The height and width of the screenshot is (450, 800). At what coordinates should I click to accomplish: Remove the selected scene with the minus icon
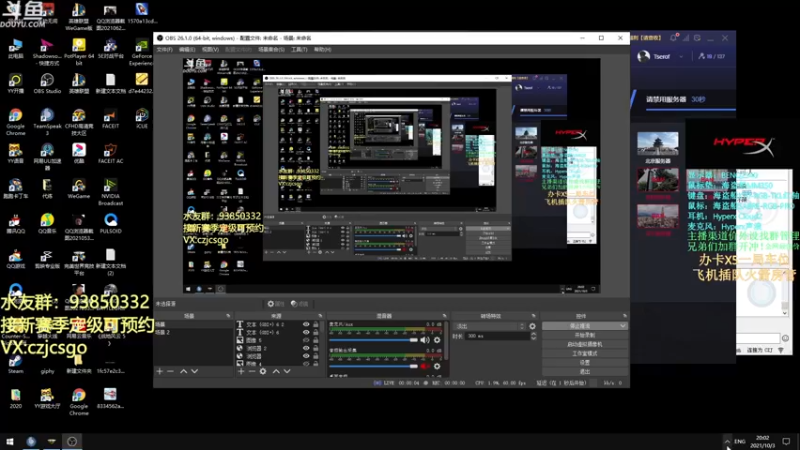coord(170,371)
